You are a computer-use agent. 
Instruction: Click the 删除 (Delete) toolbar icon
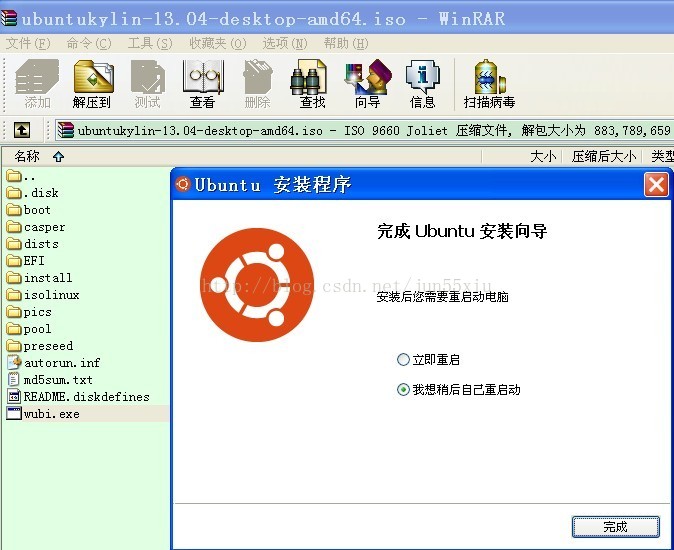[257, 84]
